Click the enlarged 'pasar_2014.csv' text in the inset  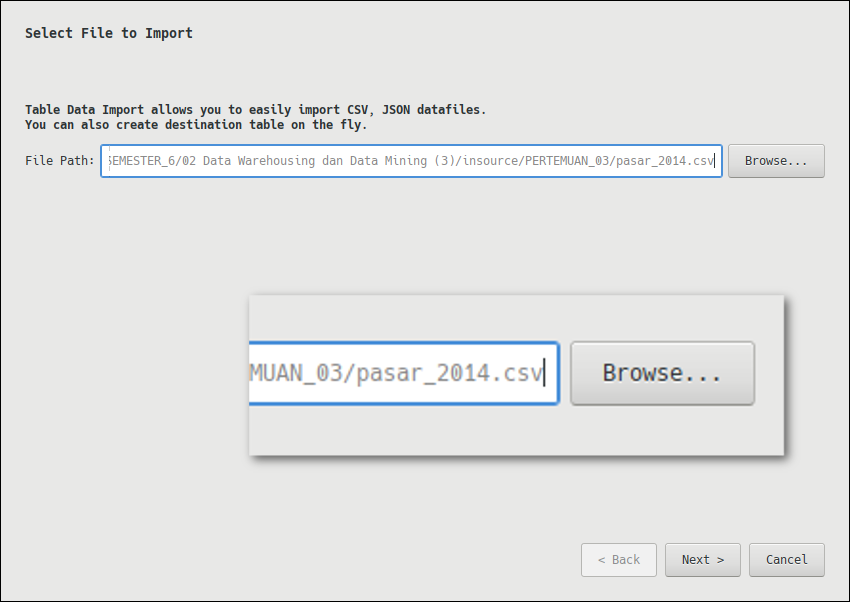coord(450,373)
